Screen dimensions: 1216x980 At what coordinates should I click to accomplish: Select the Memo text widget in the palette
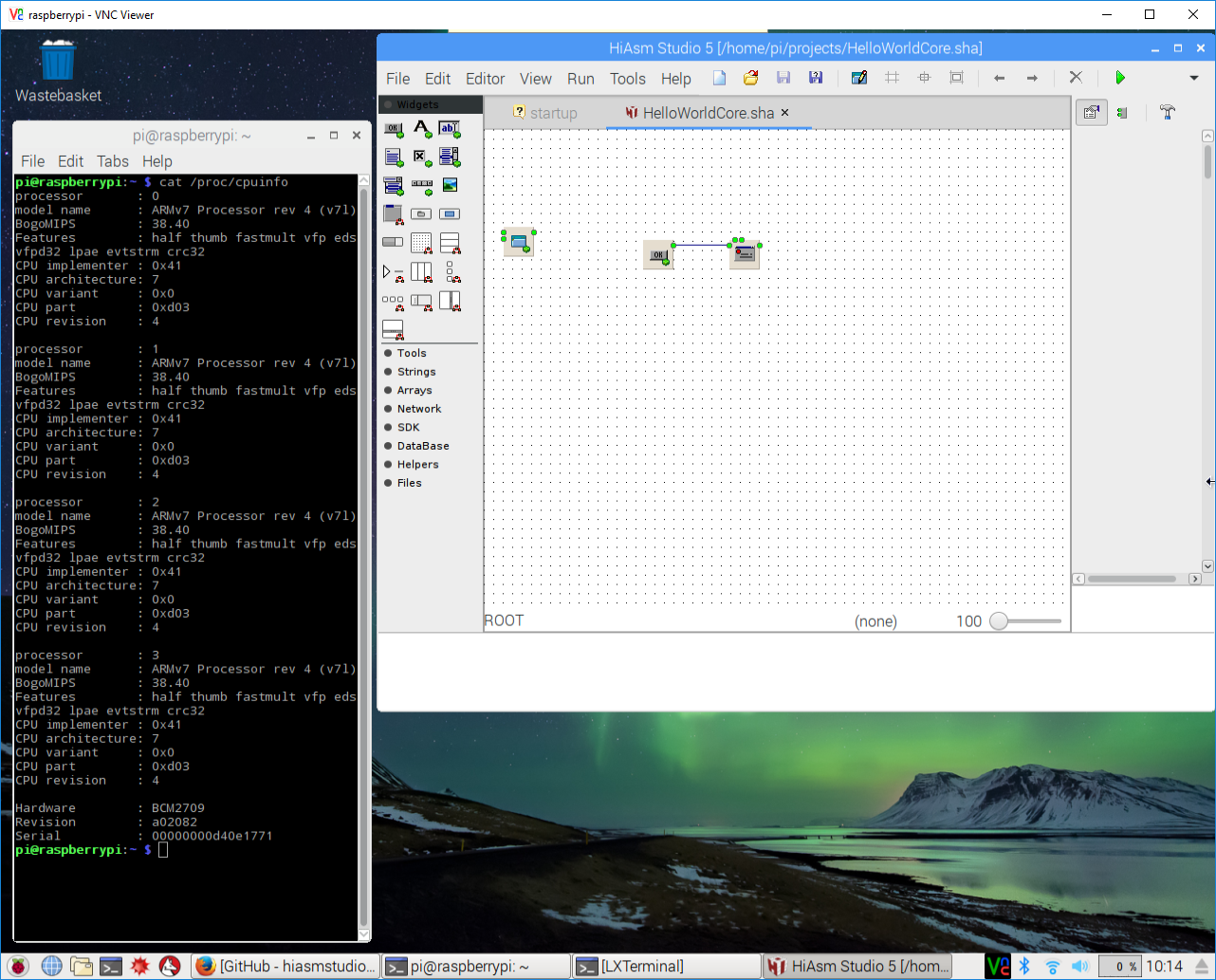pos(394,157)
